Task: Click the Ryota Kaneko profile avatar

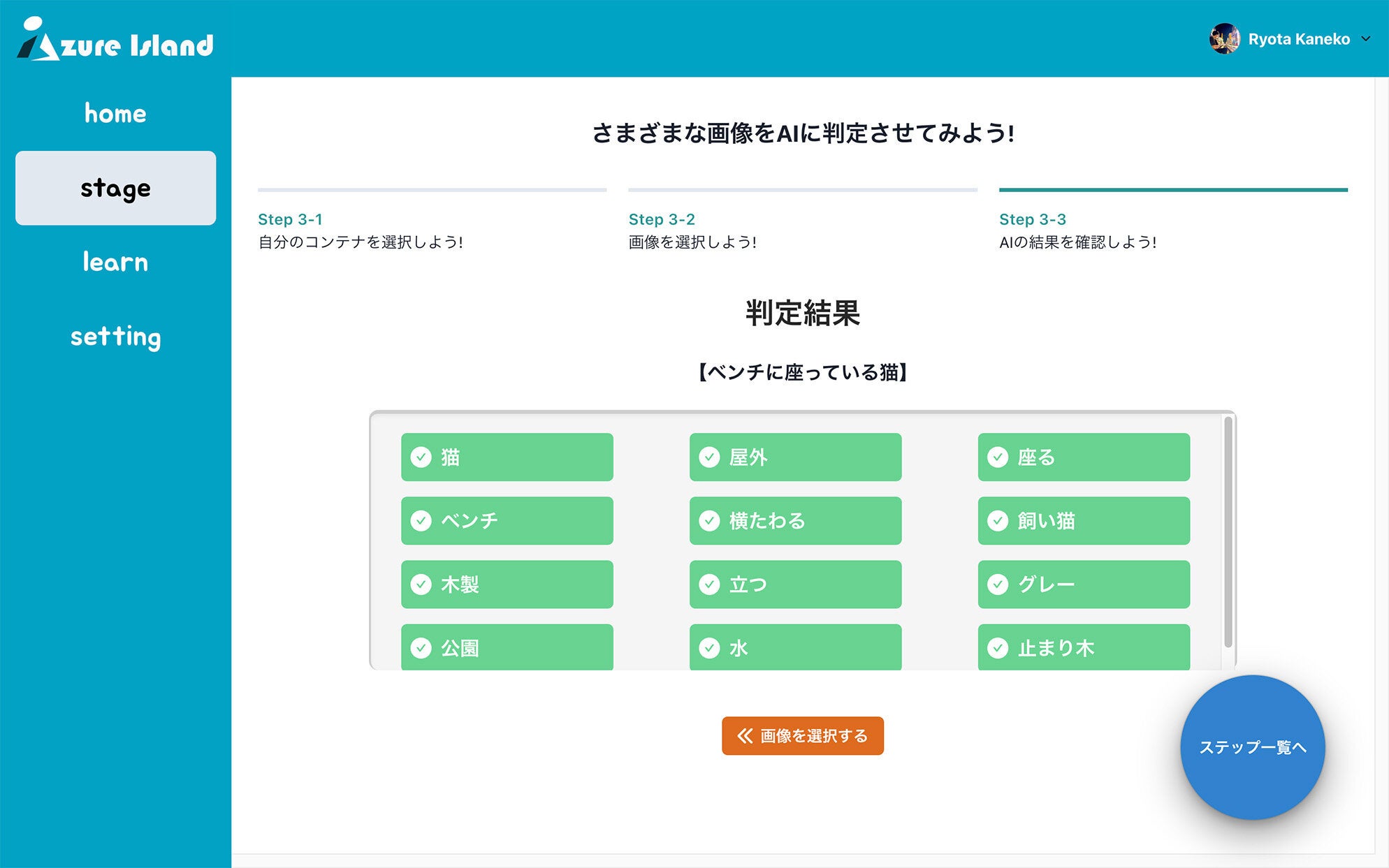Action: (1224, 39)
